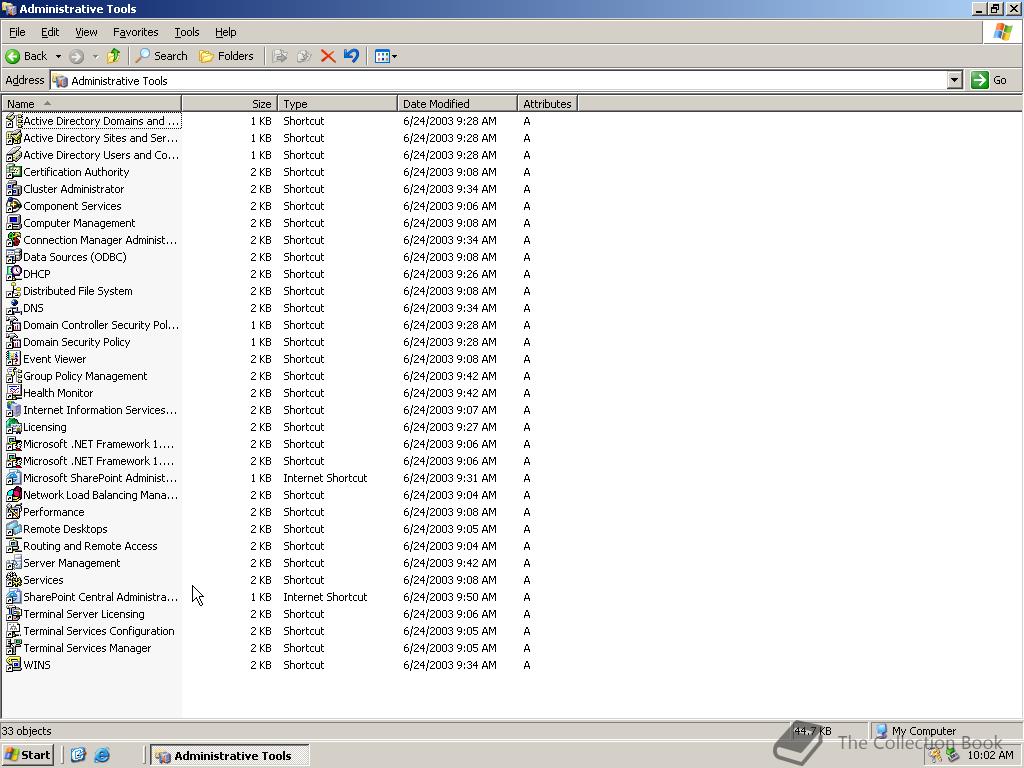Click the Back arrow icon in toolbar
The width and height of the screenshot is (1024, 768).
point(12,56)
